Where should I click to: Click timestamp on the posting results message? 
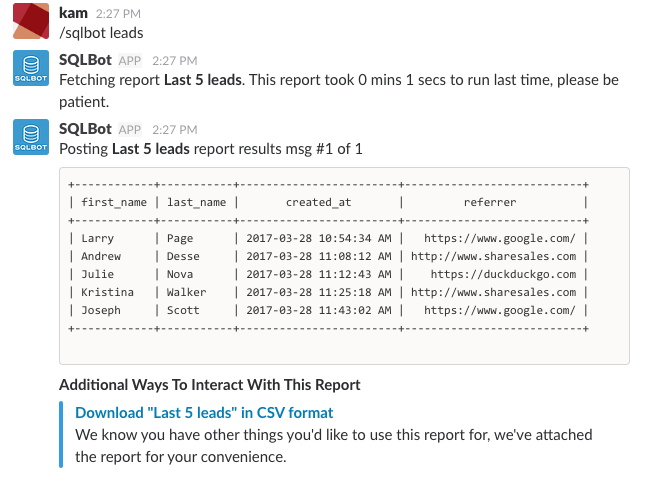pyautogui.click(x=175, y=130)
